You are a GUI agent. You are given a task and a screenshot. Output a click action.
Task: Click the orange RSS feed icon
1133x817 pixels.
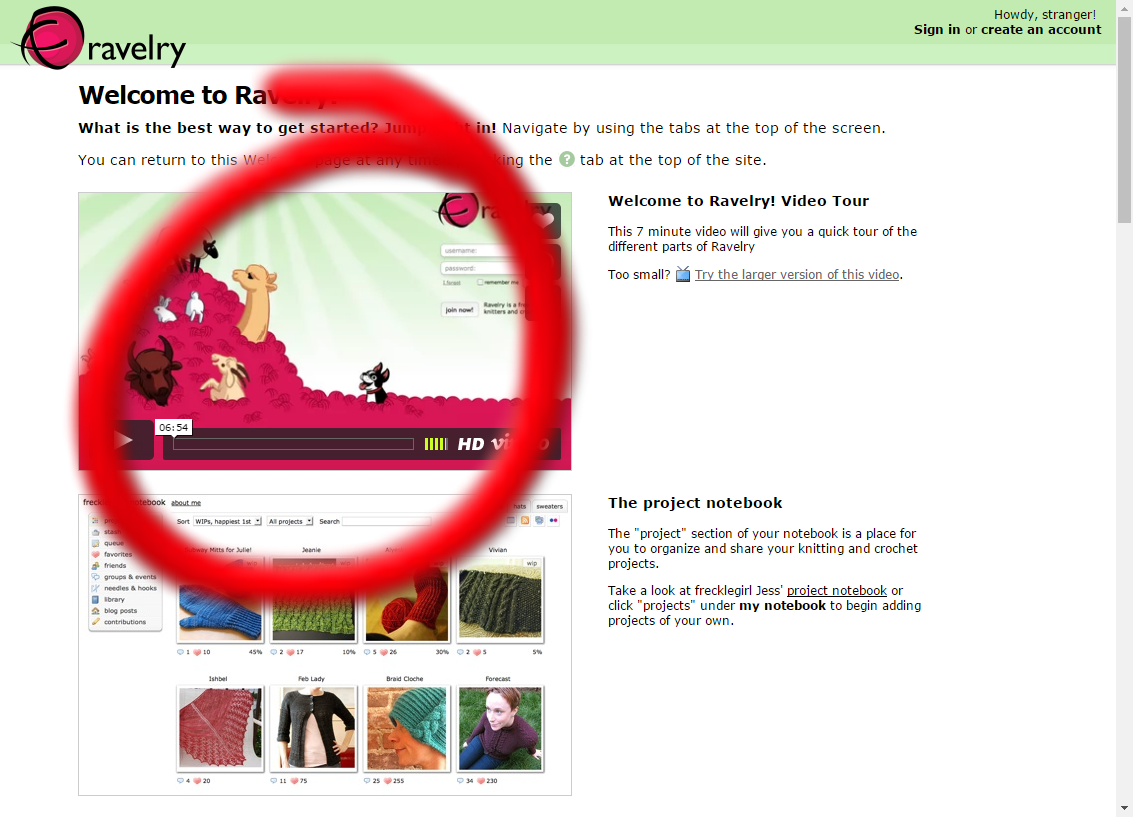(525, 520)
